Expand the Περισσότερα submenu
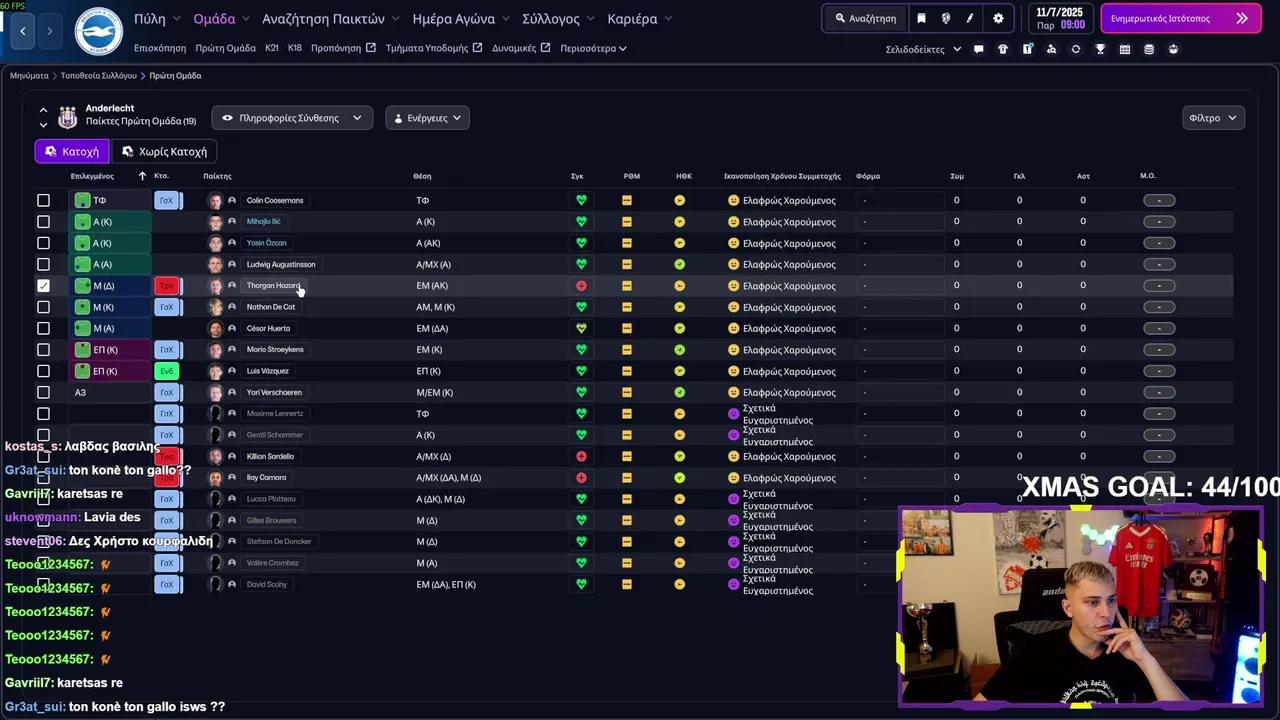Viewport: 1280px width, 720px height. (x=593, y=48)
